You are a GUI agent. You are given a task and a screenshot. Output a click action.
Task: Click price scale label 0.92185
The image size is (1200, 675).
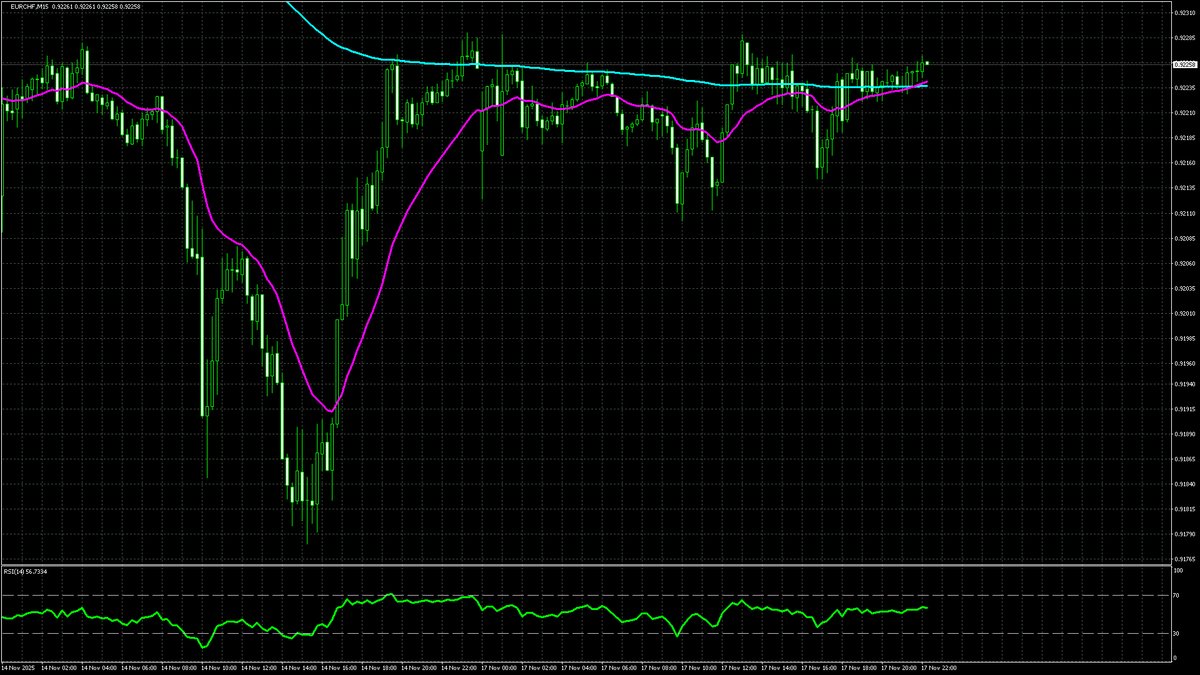click(1185, 138)
